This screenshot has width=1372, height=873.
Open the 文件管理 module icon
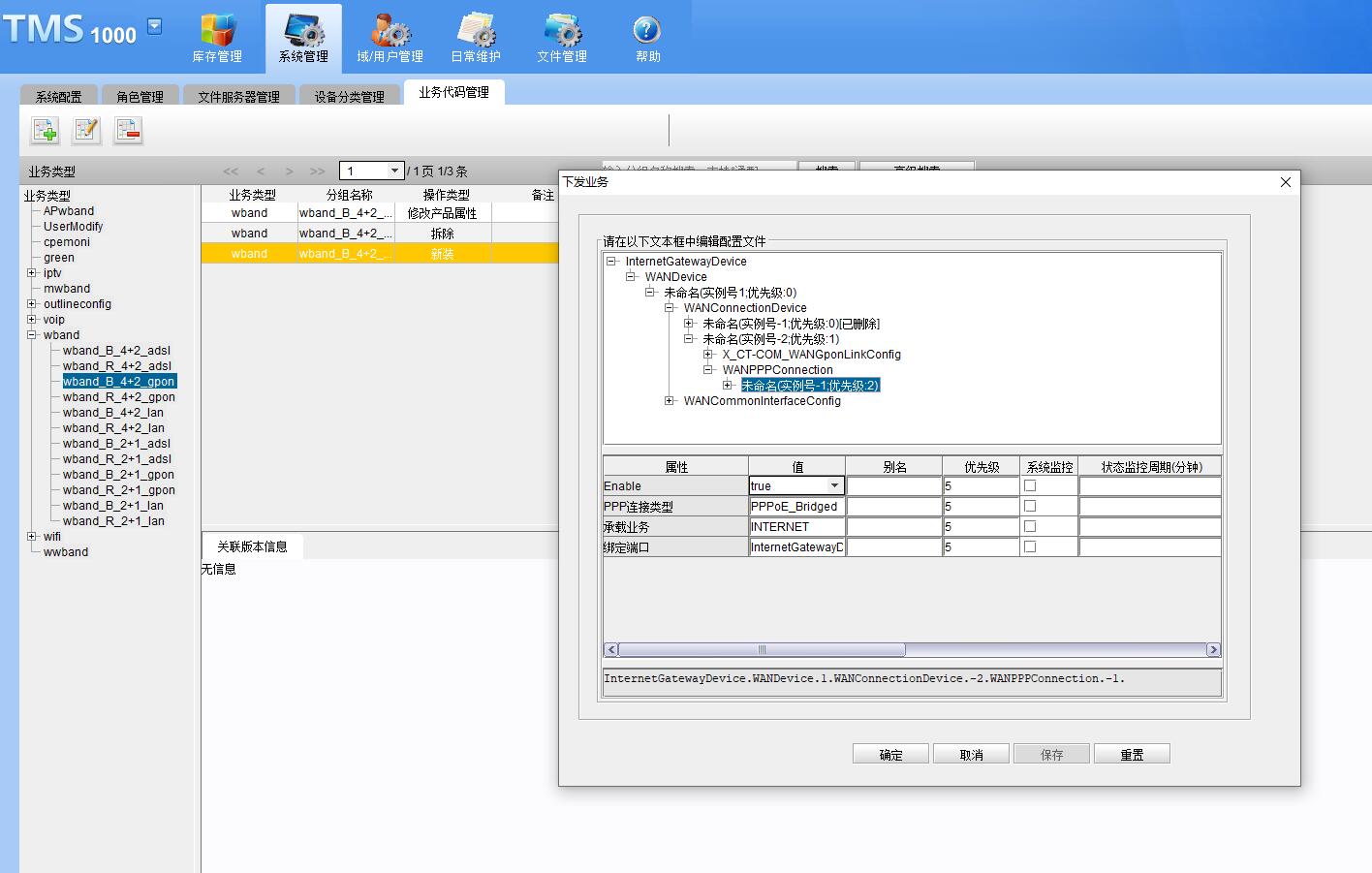(562, 39)
